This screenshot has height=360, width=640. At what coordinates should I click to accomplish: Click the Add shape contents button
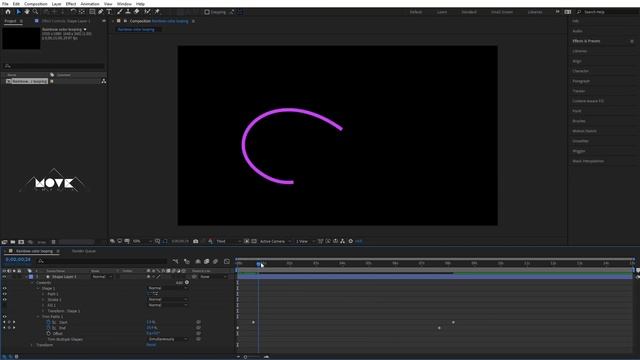(x=187, y=282)
